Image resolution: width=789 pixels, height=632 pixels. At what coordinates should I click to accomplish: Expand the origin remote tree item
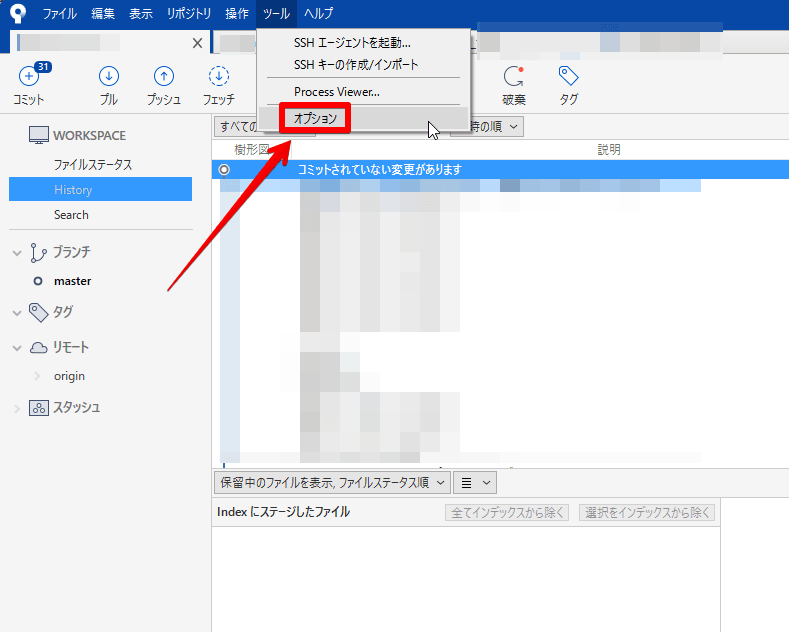[x=37, y=376]
